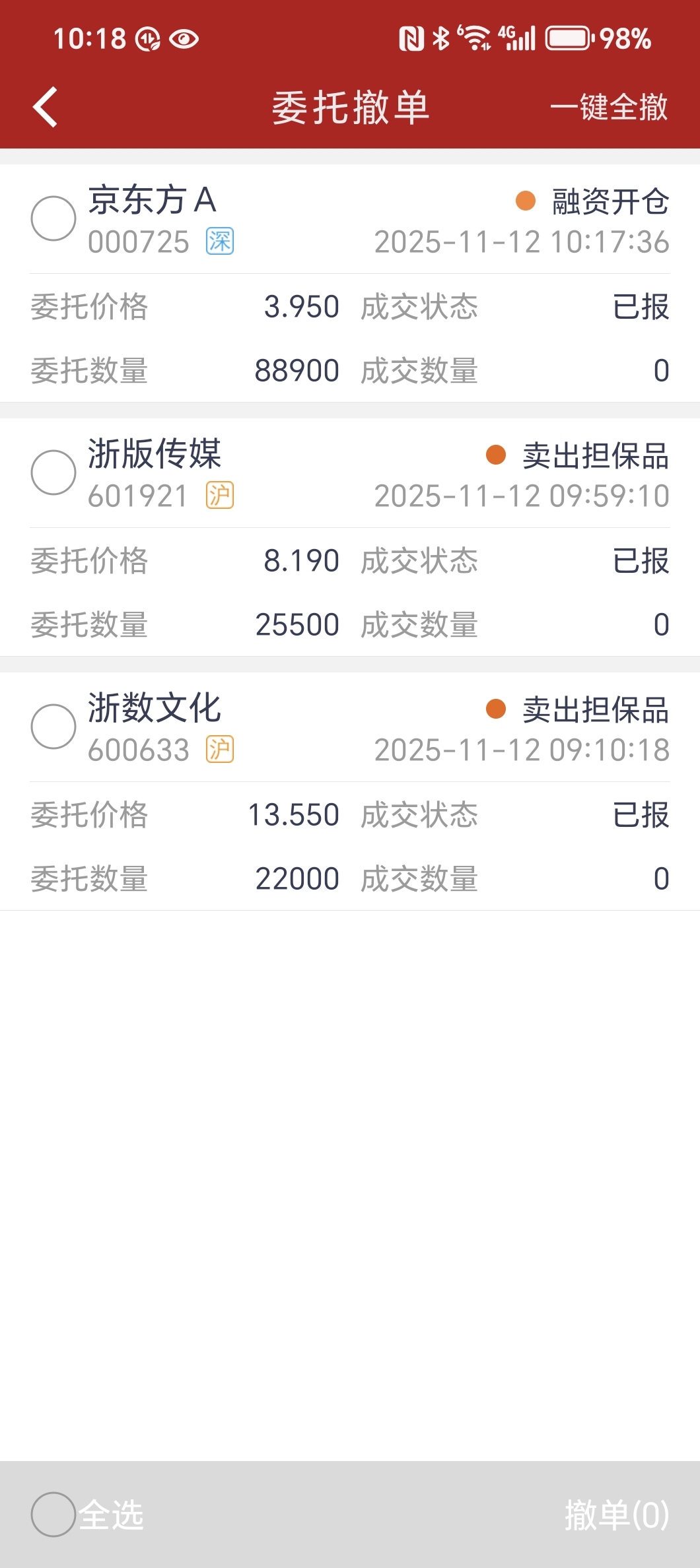Click the 沪 badge next to 600633
Screen dimensions: 700x1568
point(220,749)
